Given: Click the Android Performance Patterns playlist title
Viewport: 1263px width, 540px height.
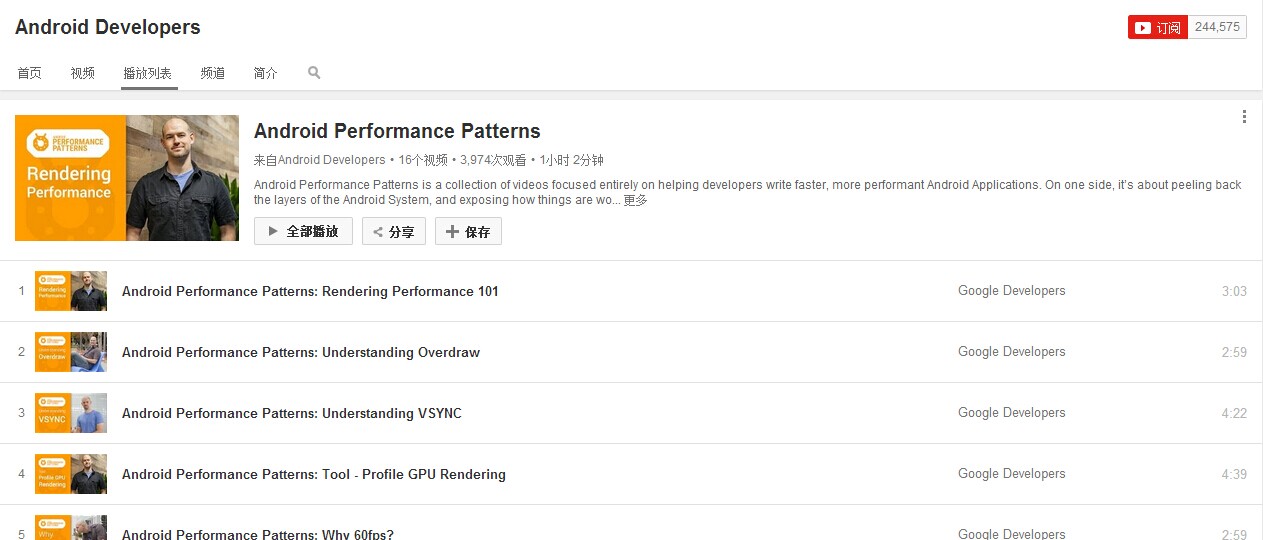Looking at the screenshot, I should [x=397, y=131].
